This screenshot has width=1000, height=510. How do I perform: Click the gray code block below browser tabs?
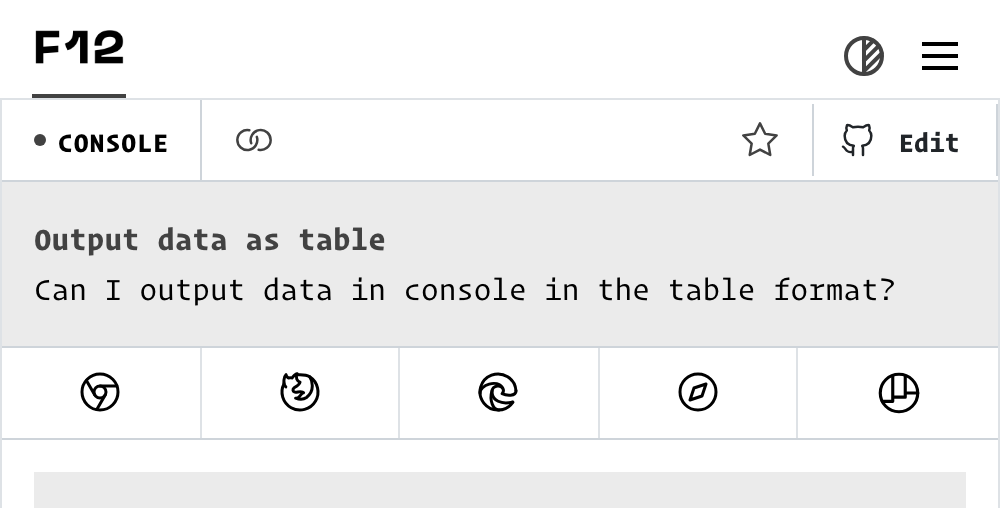[x=500, y=490]
